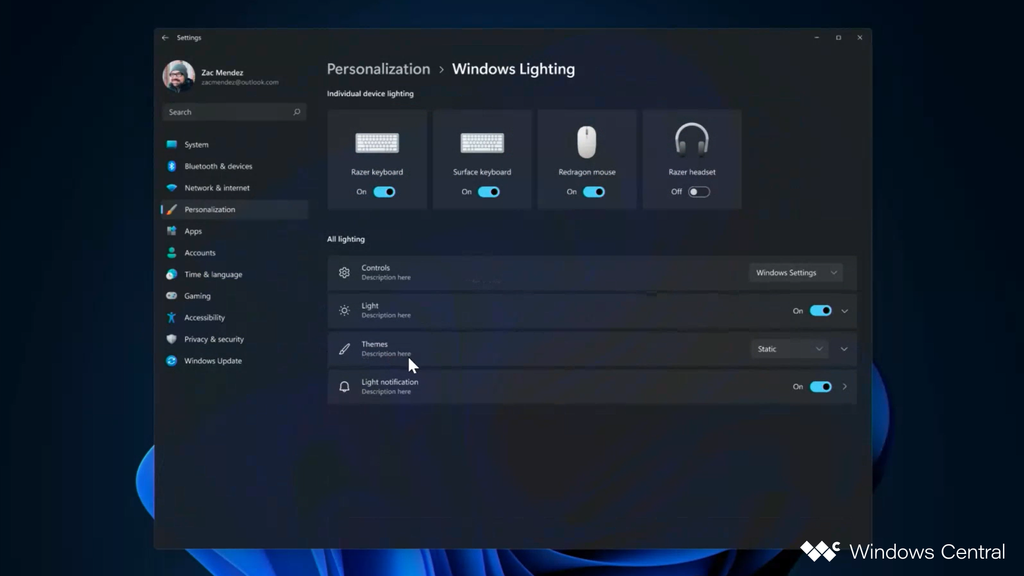This screenshot has height=576, width=1024.
Task: Open the Static themes dropdown
Action: (789, 348)
